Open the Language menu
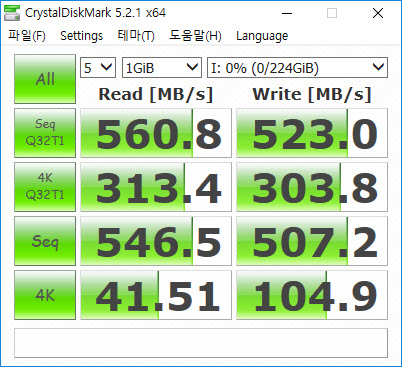This screenshot has height=367, width=402. coord(262,35)
